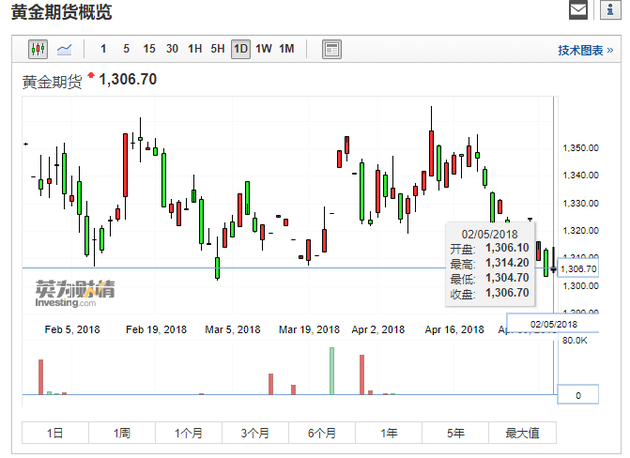Open the news/table layout icon
630x458 pixels.
coord(332,49)
